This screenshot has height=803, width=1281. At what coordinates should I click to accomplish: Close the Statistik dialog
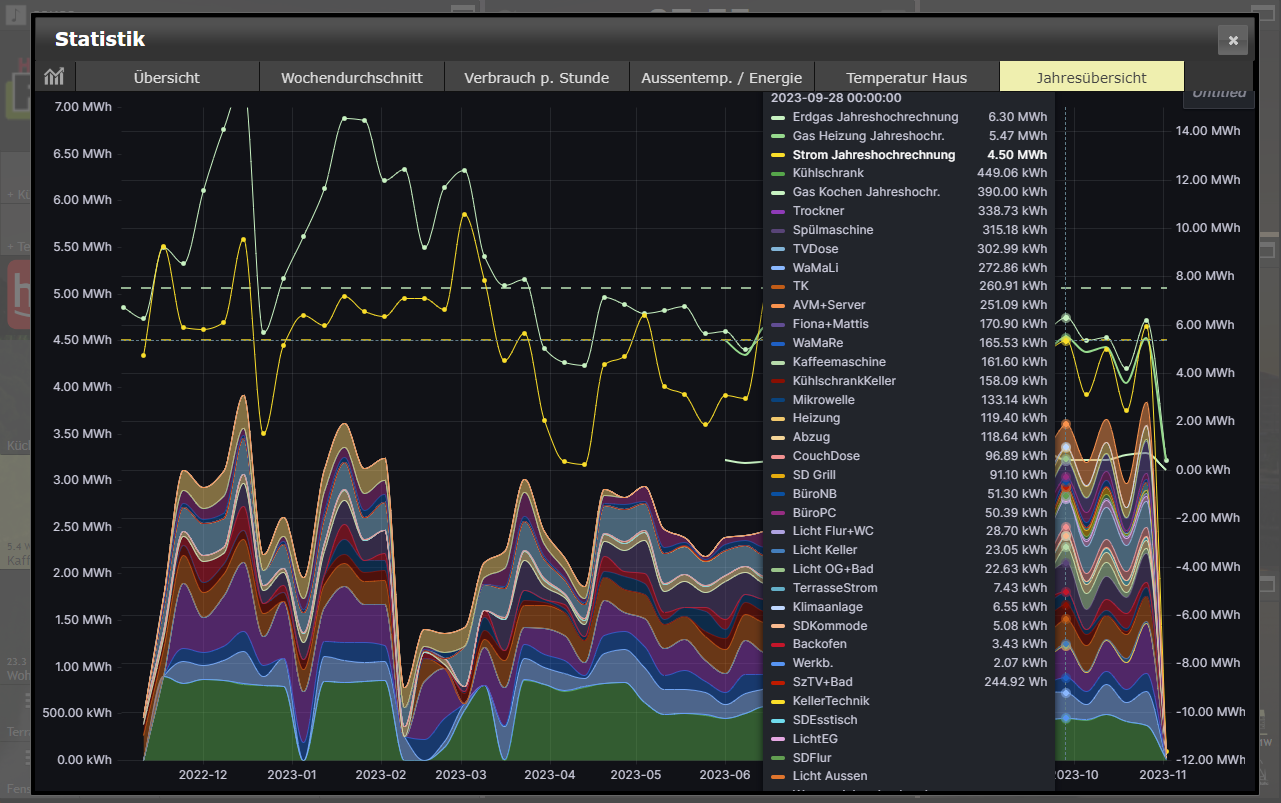coord(1233,40)
